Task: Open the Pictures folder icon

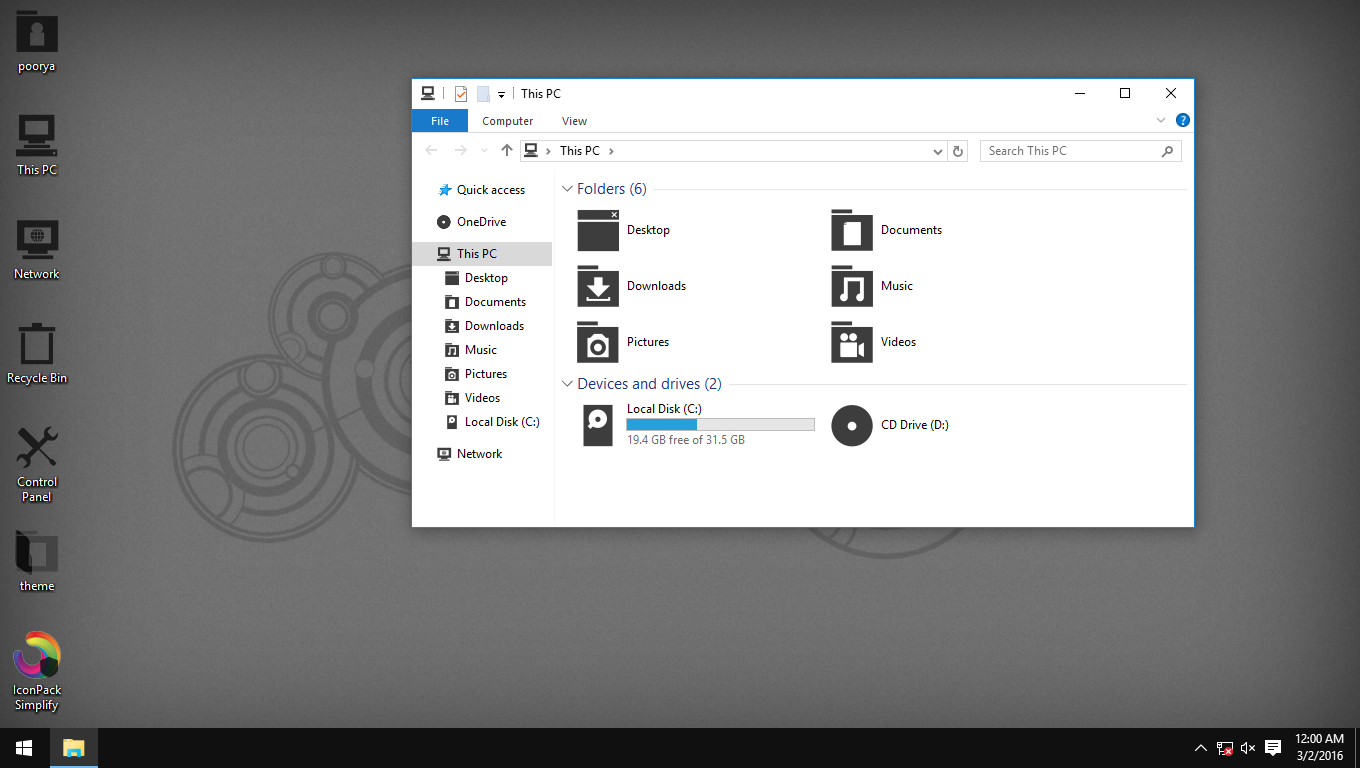Action: pyautogui.click(x=597, y=343)
